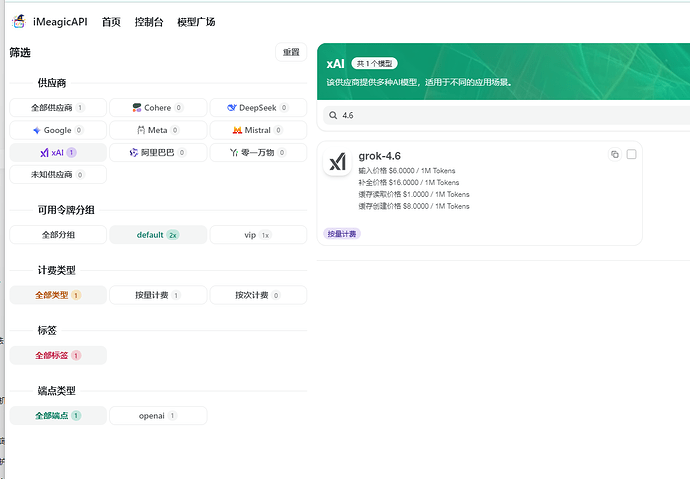Filter by Meta provider
The height and width of the screenshot is (479, 690).
point(158,130)
